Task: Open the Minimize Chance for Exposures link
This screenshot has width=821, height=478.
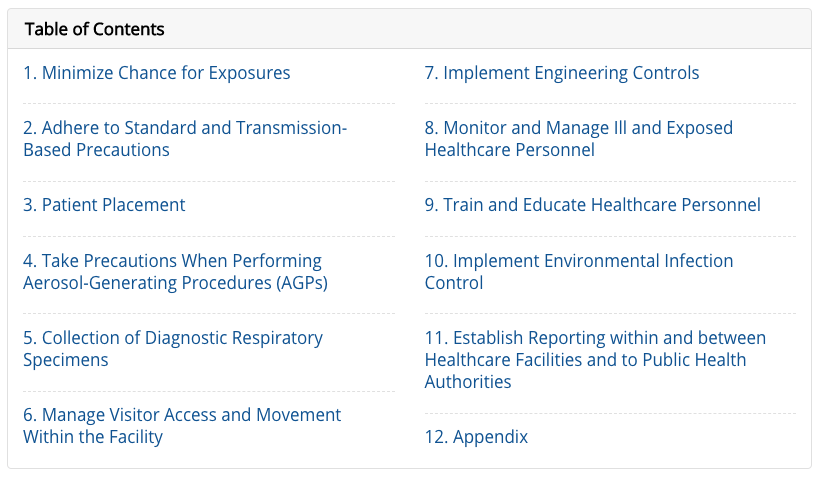Action: 157,73
